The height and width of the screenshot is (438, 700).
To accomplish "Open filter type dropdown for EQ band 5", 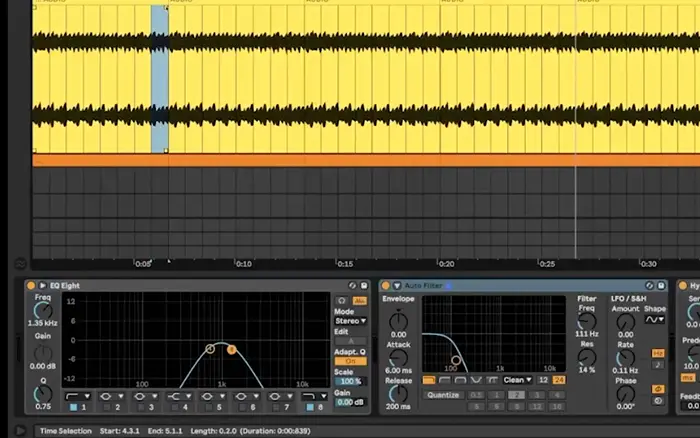I will [x=212, y=396].
